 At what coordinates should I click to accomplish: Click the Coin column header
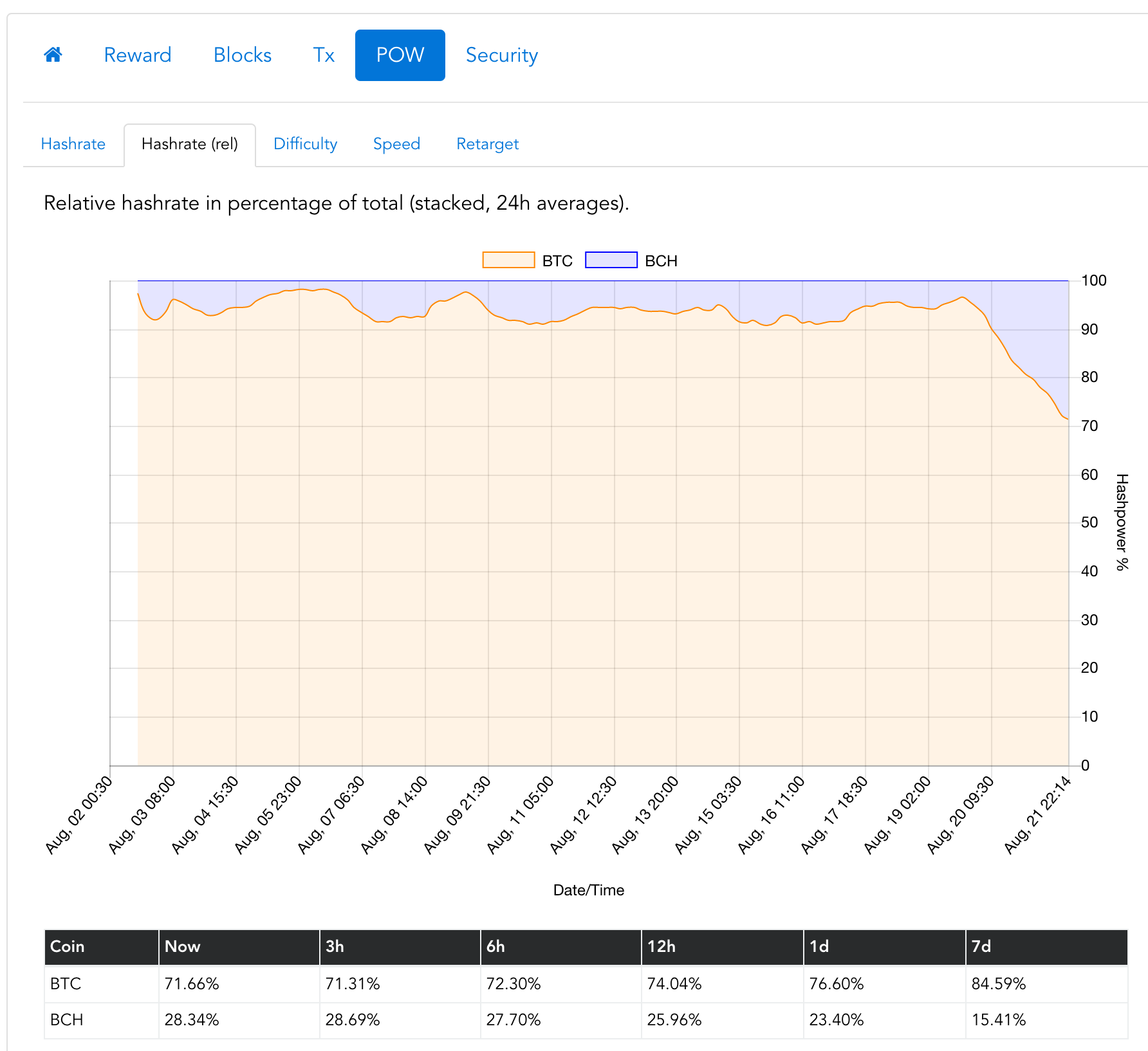(67, 947)
